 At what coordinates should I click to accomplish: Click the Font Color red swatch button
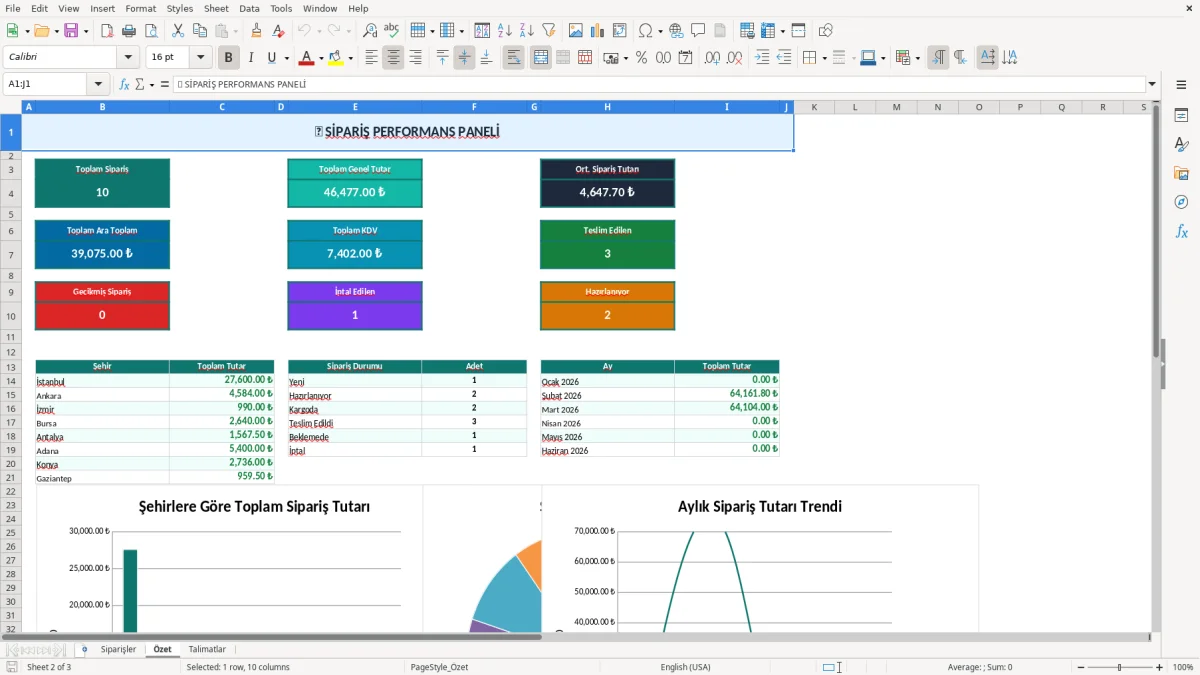306,58
